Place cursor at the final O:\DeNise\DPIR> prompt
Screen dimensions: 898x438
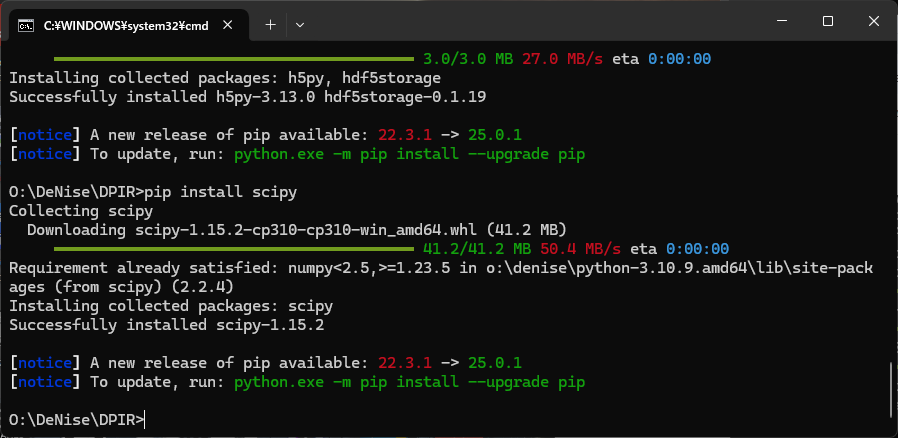click(77, 420)
